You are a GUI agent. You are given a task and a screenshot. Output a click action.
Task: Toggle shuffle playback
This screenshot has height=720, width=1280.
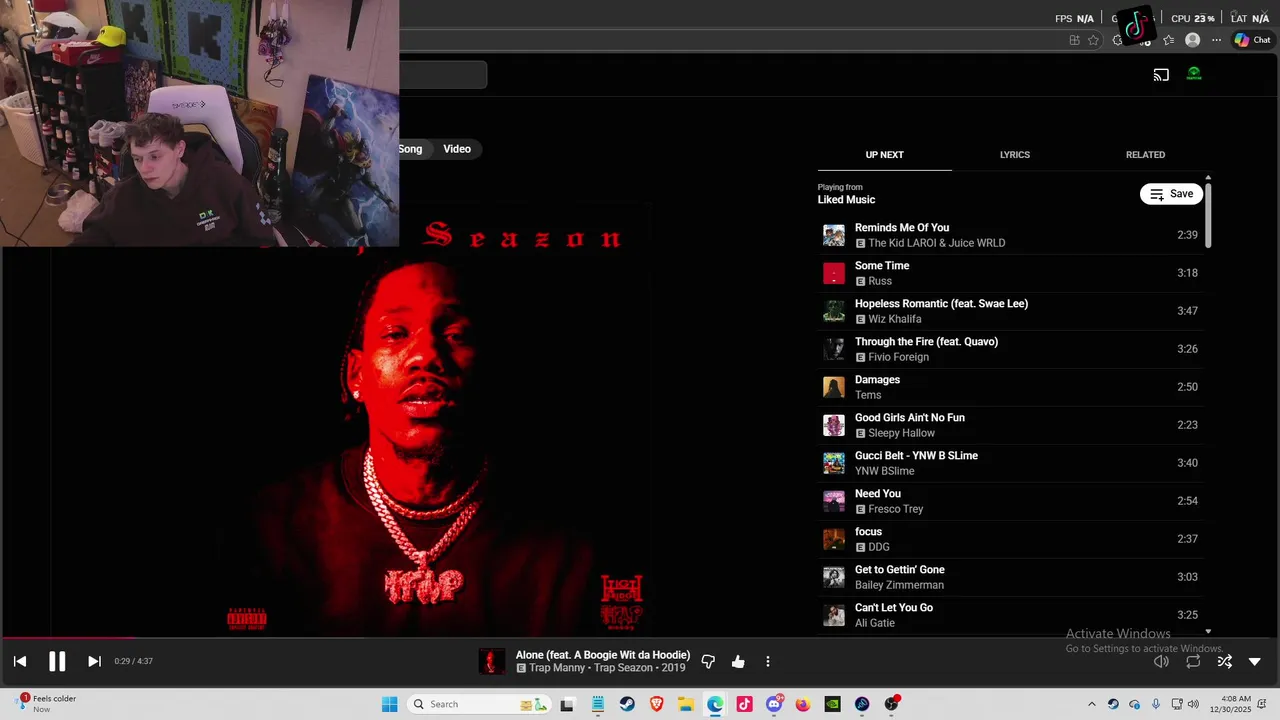1224,662
